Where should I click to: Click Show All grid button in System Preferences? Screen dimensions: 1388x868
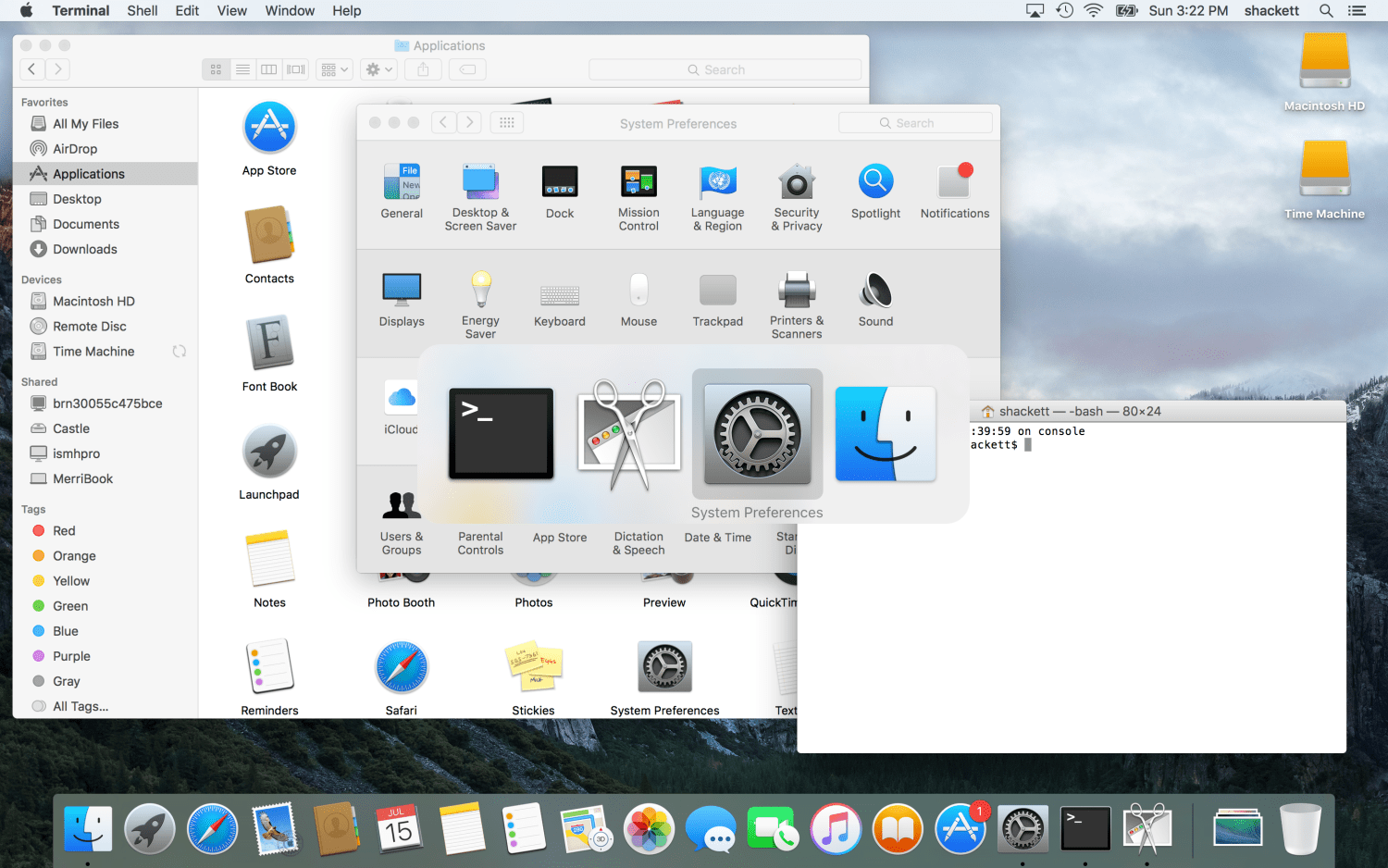(x=507, y=122)
